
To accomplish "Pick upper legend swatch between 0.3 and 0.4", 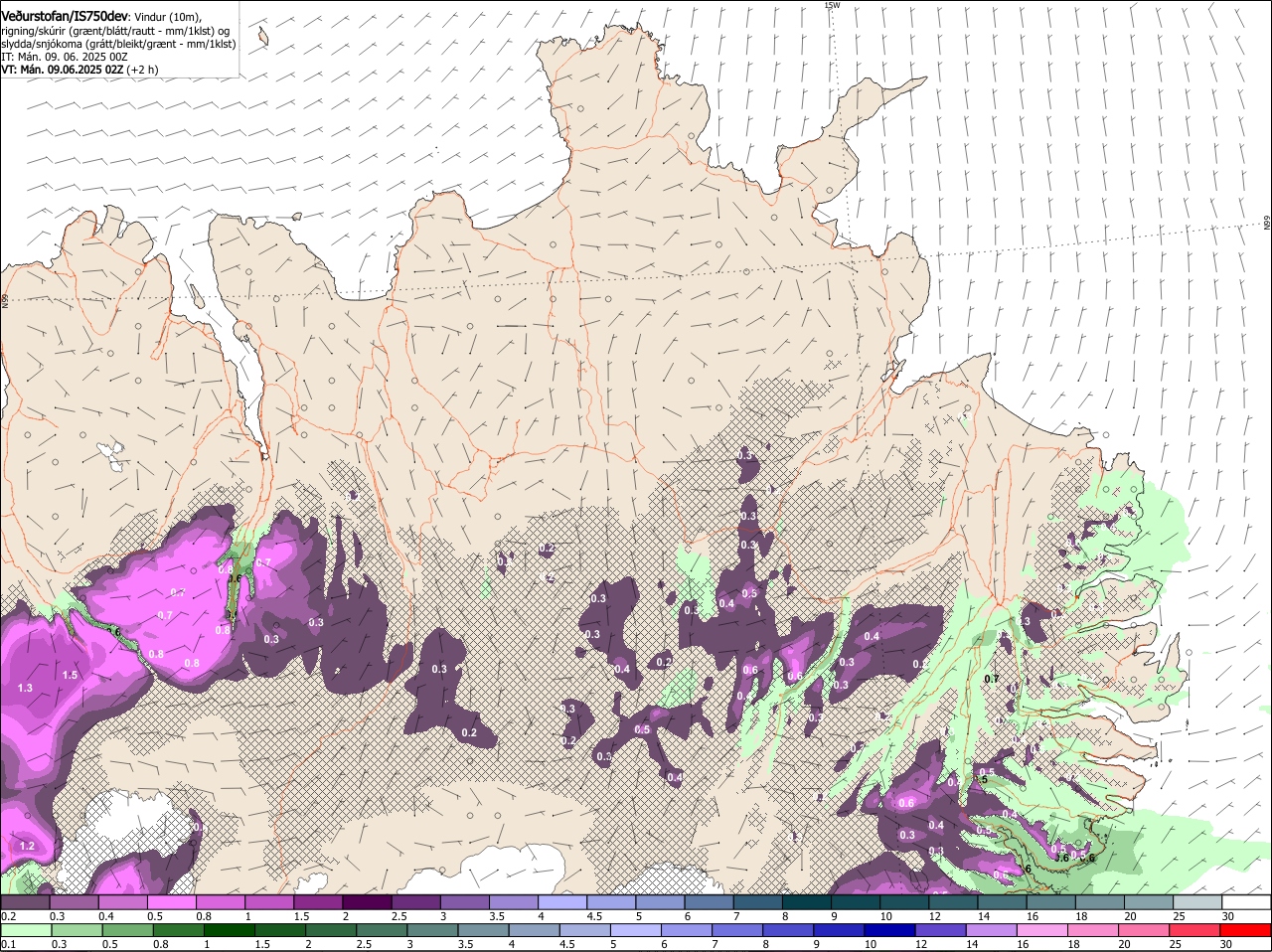I will pyautogui.click(x=75, y=902).
